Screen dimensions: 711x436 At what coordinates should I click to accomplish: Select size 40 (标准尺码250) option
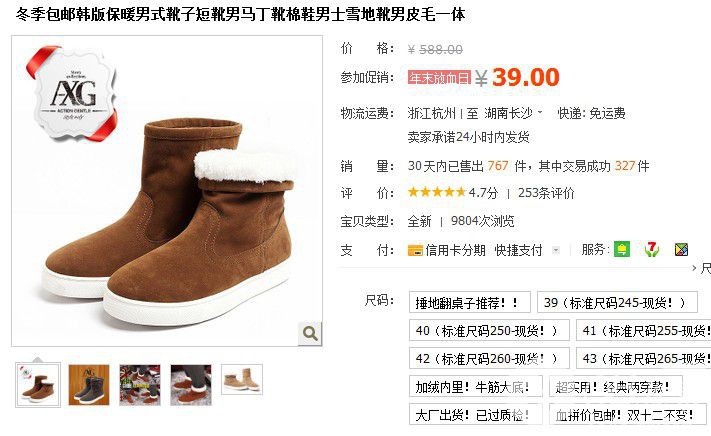(x=489, y=330)
